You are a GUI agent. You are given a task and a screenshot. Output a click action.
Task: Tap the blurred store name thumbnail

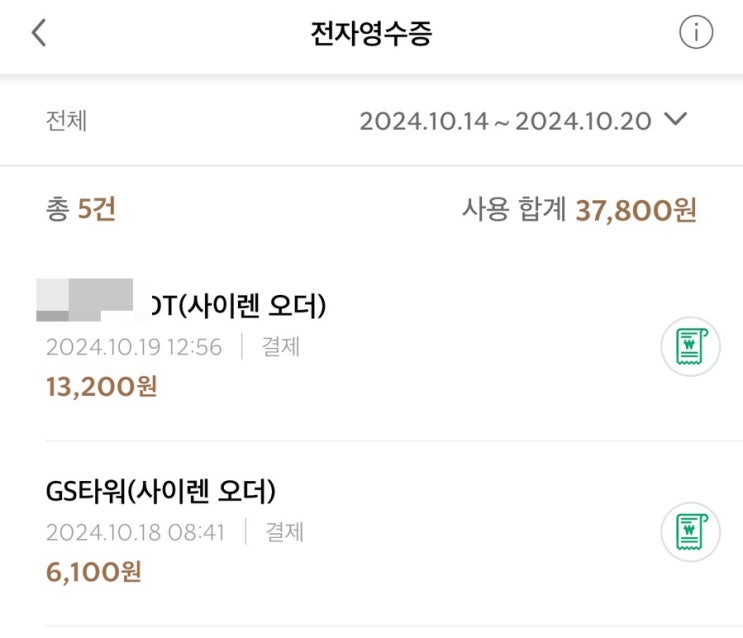coord(85,299)
